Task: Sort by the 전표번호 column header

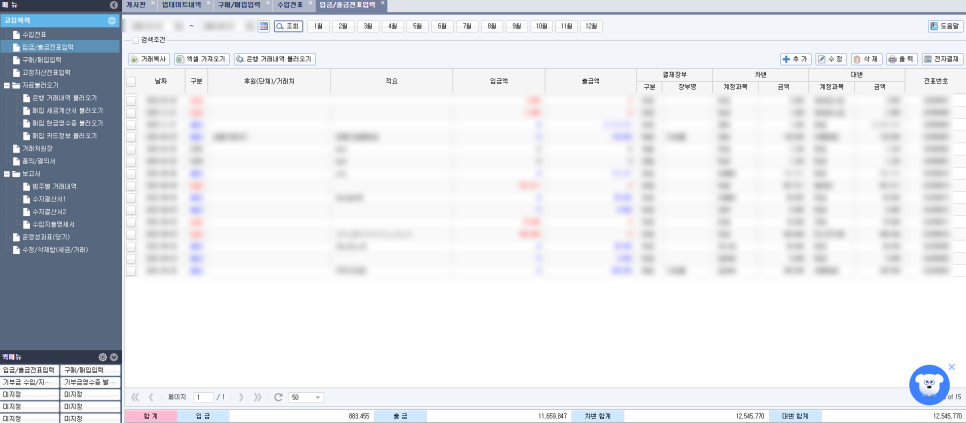Action: 934,81
